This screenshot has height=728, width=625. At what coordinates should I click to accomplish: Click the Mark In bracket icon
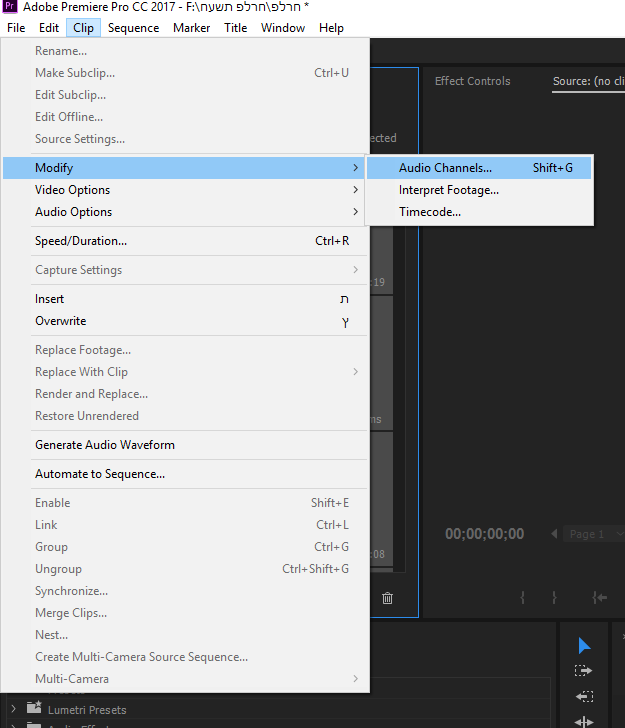point(523,597)
